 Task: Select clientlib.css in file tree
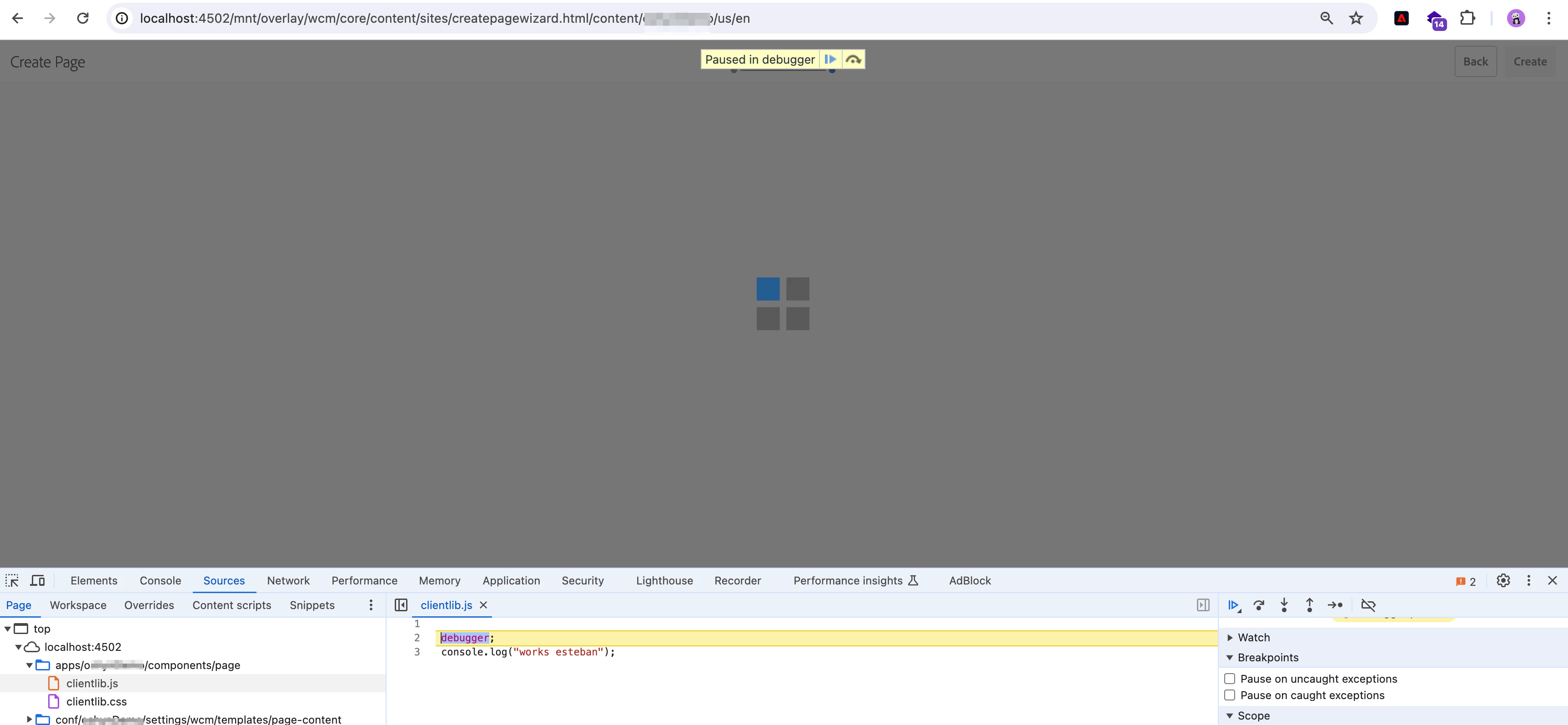point(96,702)
